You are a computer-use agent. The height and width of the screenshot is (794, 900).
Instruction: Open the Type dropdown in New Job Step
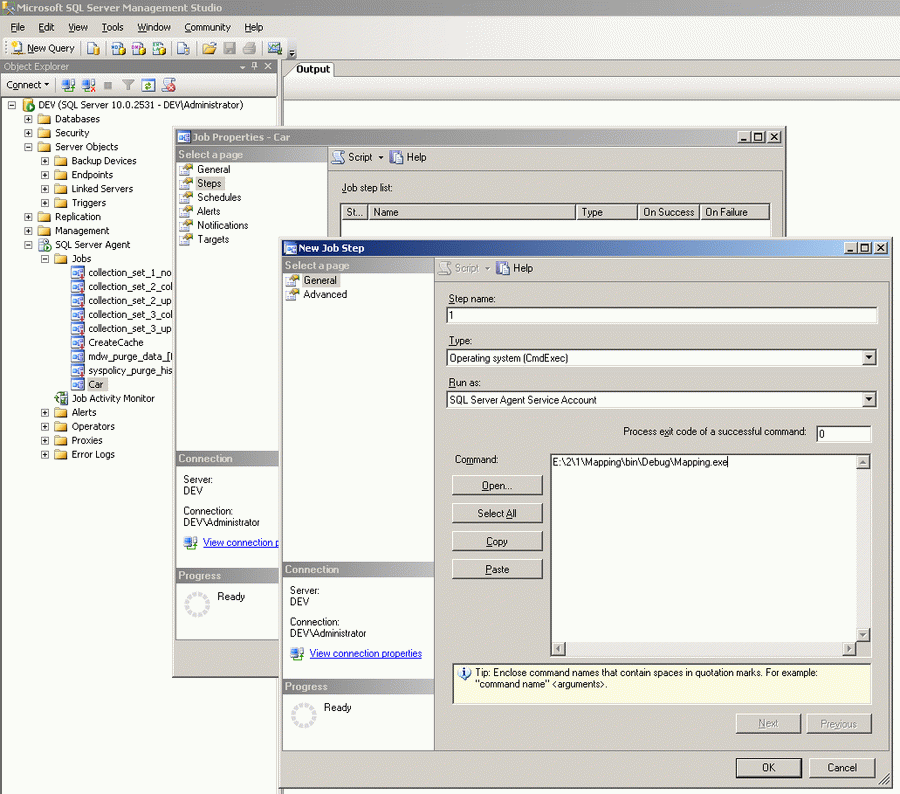point(868,358)
